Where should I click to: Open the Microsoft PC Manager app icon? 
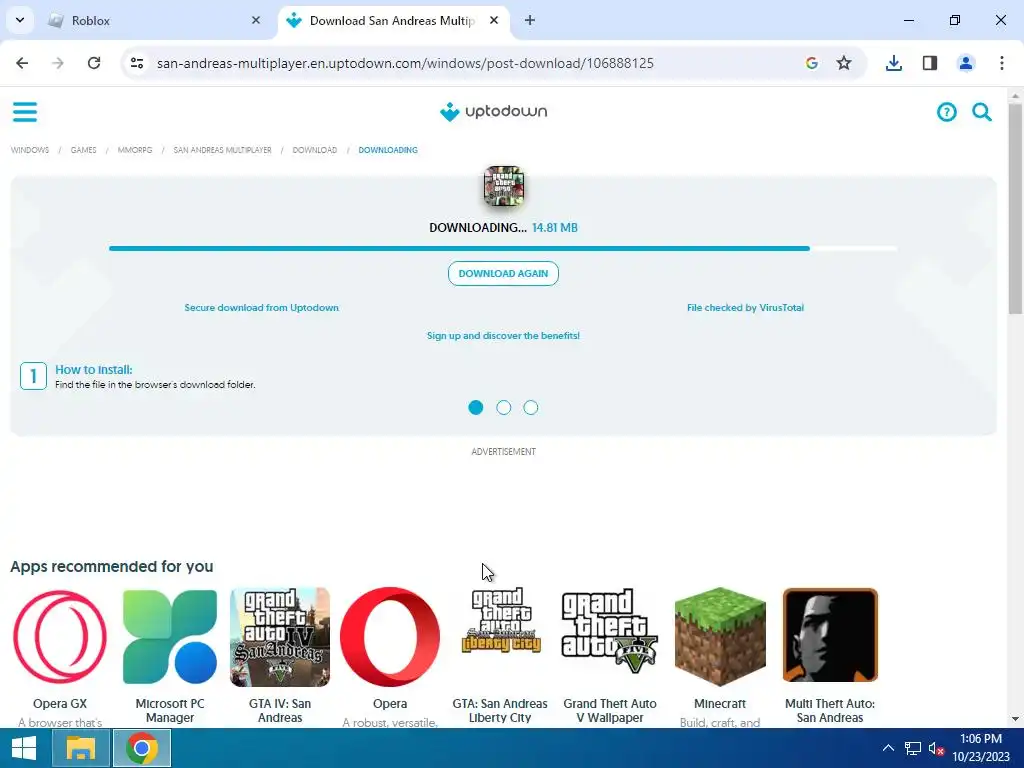click(170, 637)
